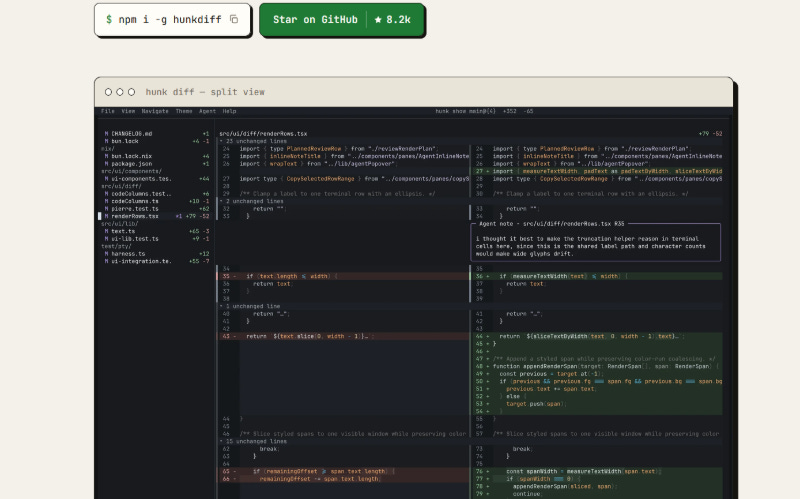Viewport: 800px width, 499px height.
Task: Click the src/ui/diff/ folder label
Action: point(121,186)
